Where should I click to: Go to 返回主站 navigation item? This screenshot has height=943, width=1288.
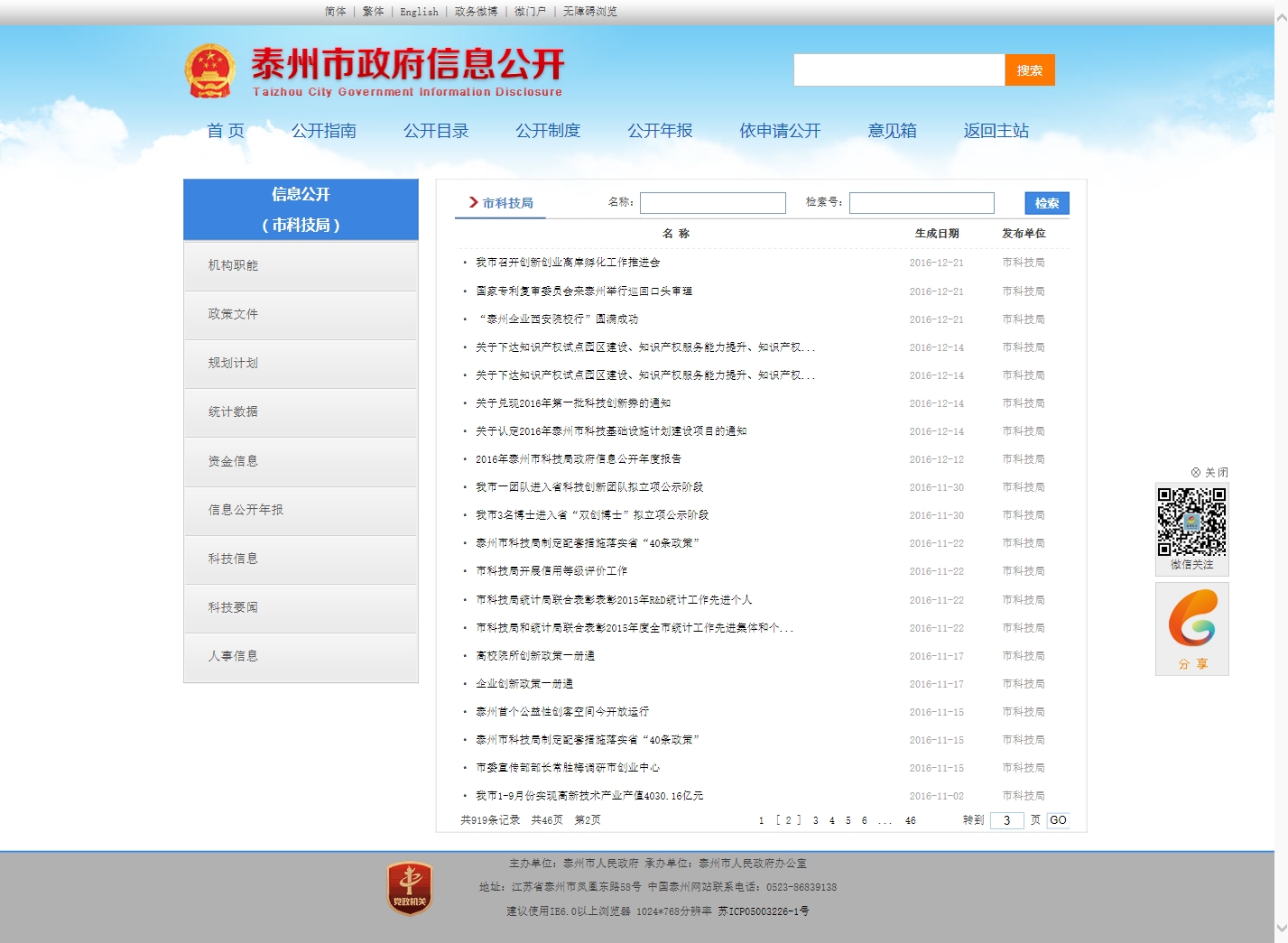point(996,131)
